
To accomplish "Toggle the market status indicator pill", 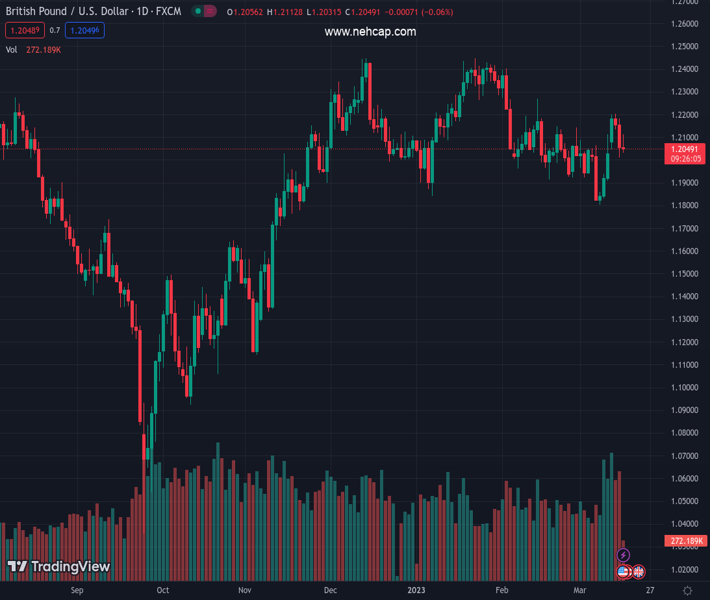I will coord(204,12).
